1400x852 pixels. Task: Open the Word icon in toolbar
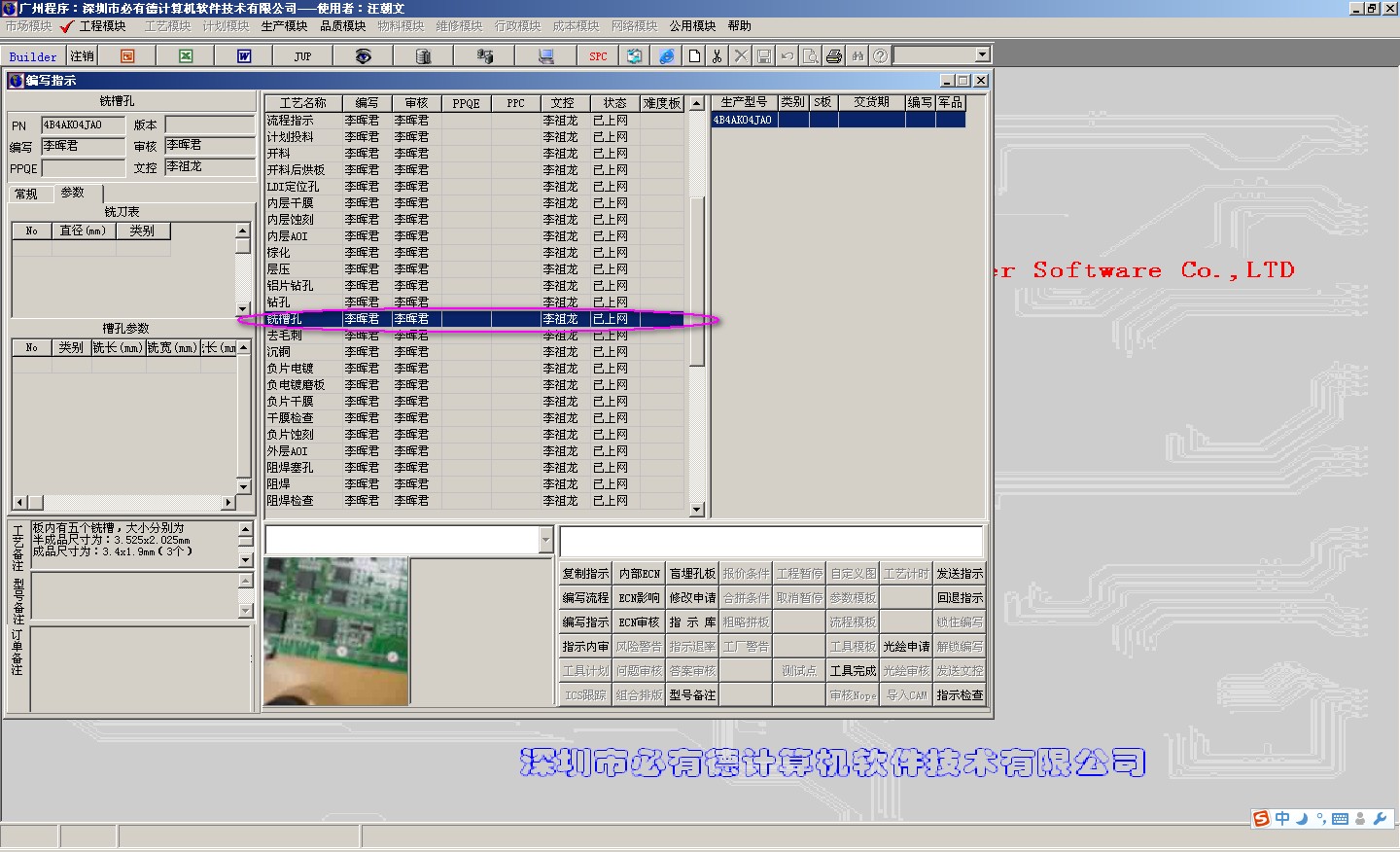tap(244, 56)
